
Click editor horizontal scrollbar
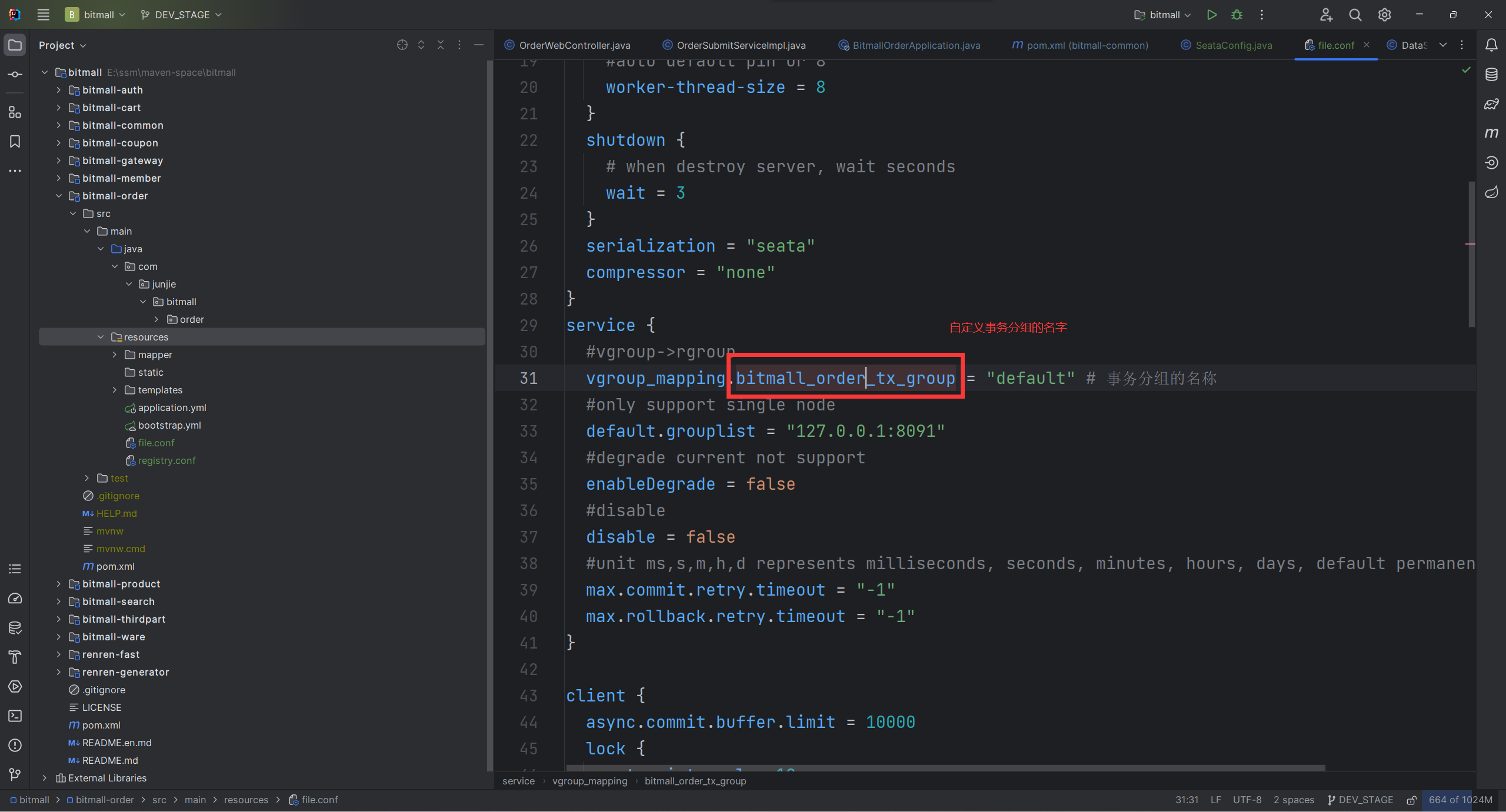945,768
